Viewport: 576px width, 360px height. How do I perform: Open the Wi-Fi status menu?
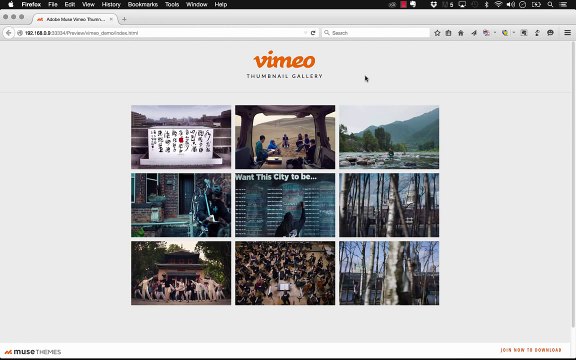click(x=498, y=4)
